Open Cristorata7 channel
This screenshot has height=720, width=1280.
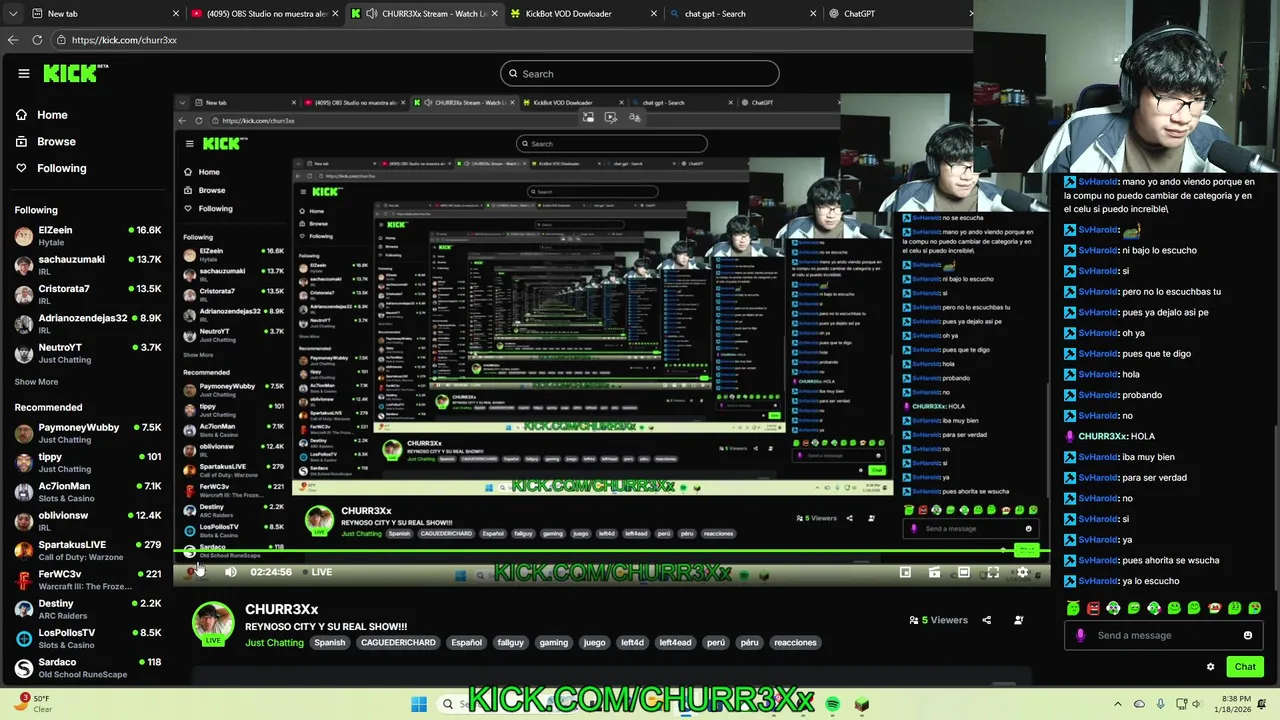tap(88, 294)
